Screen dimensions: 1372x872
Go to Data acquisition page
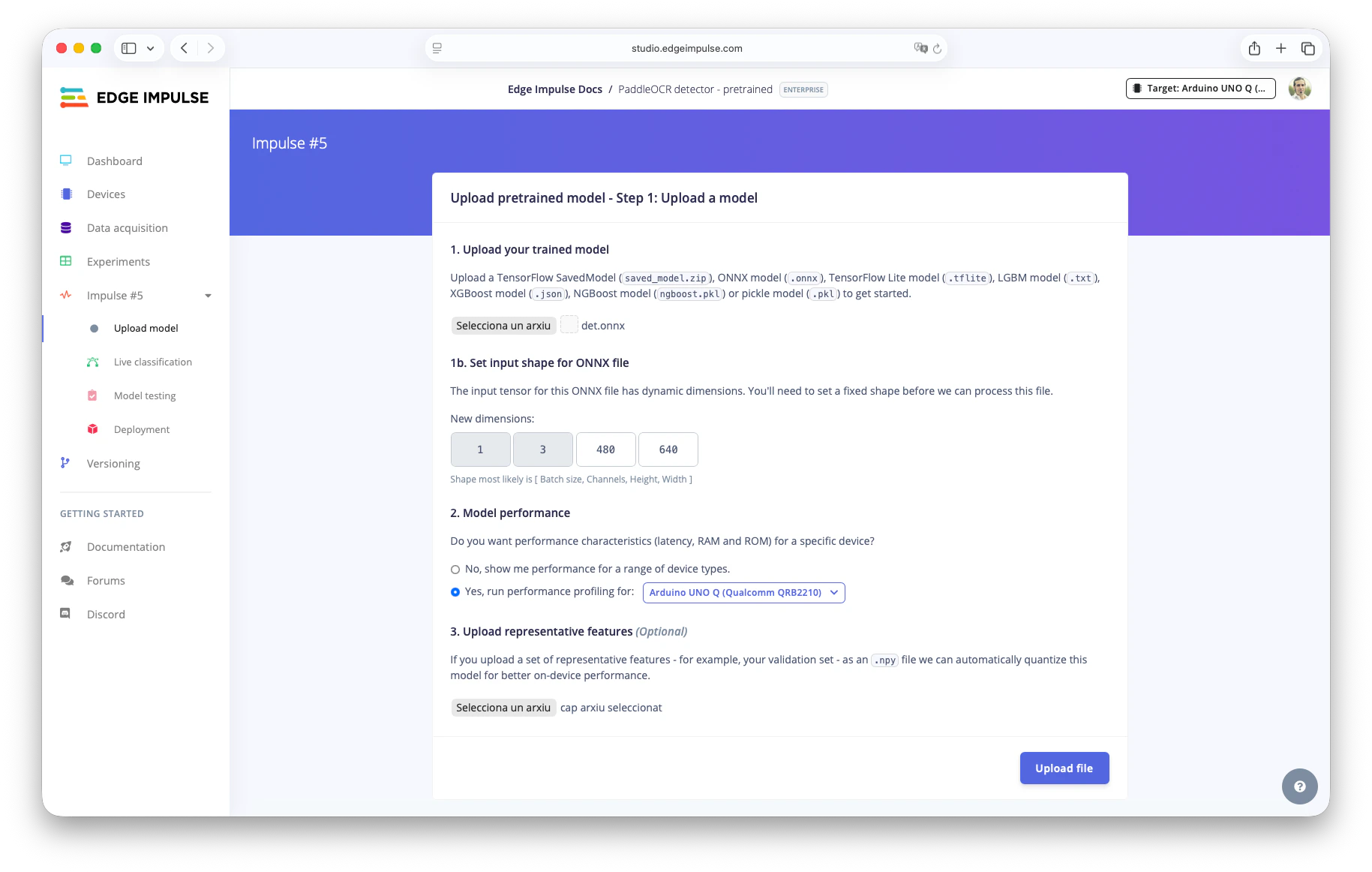tap(128, 228)
